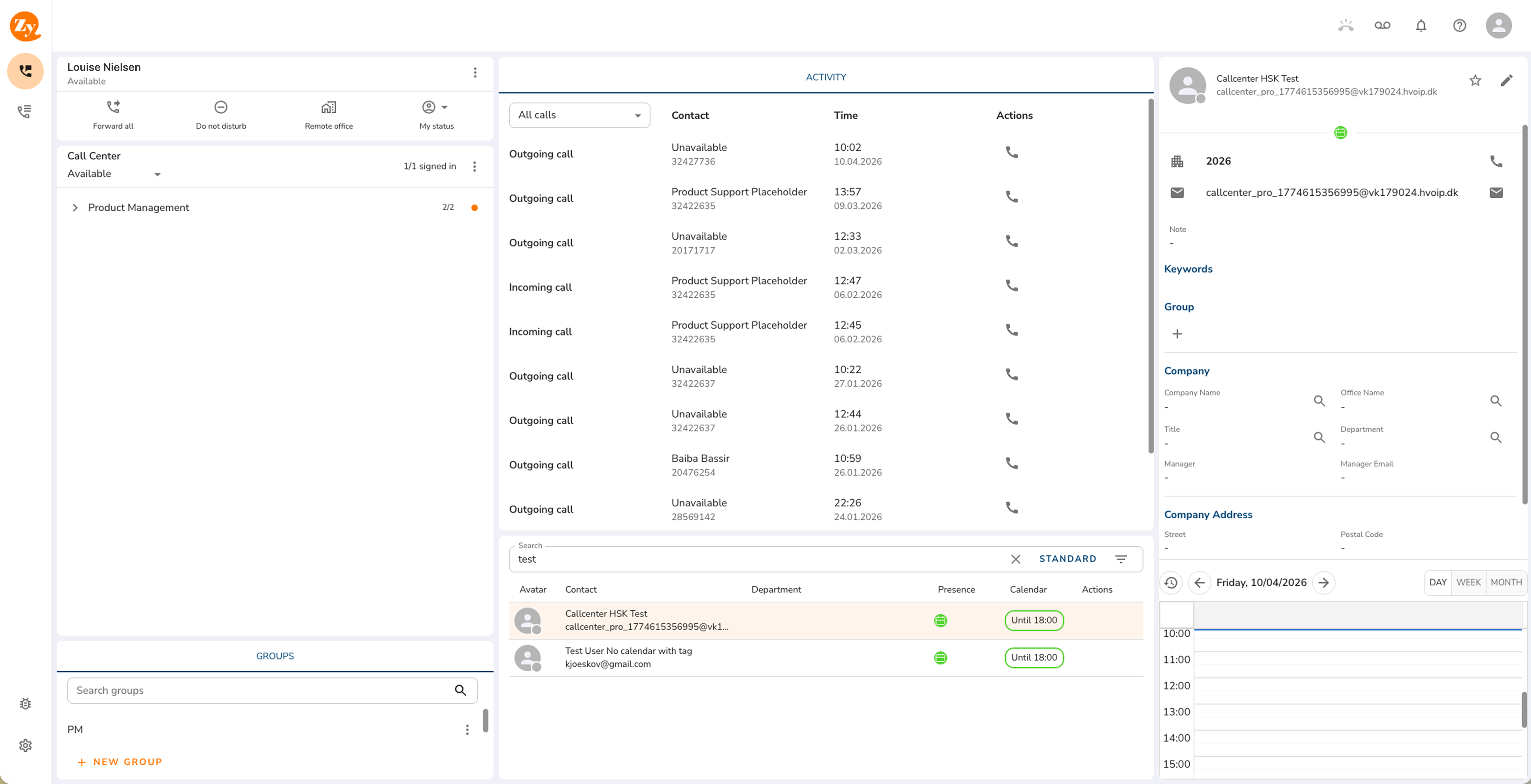The height and width of the screenshot is (784, 1531).
Task: Edit contact with pencil icon
Action: coord(1506,80)
